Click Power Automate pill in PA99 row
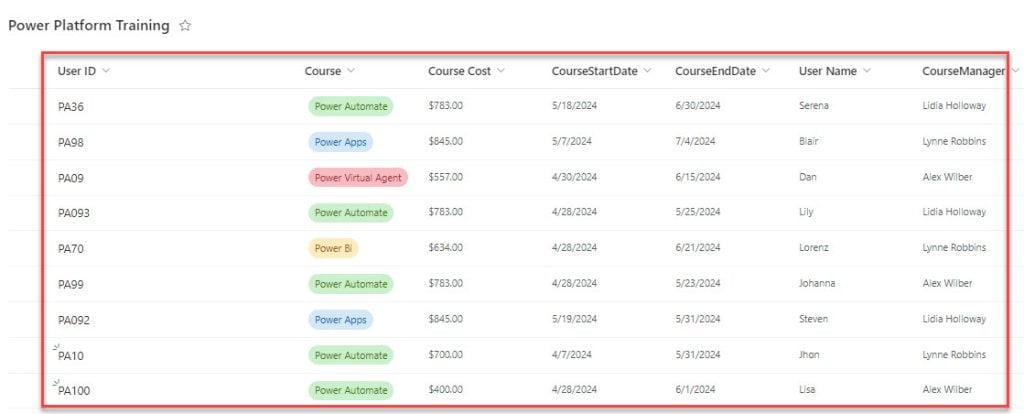1024x414 pixels. click(351, 284)
